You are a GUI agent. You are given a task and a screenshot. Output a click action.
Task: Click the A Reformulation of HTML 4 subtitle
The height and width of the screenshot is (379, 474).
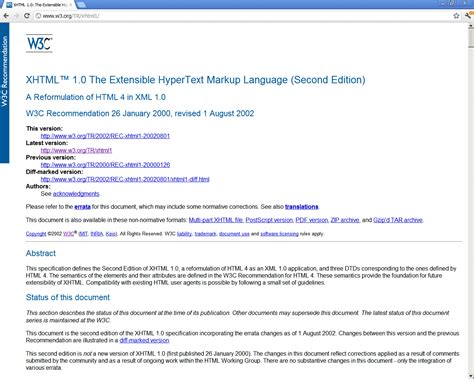coord(96,97)
